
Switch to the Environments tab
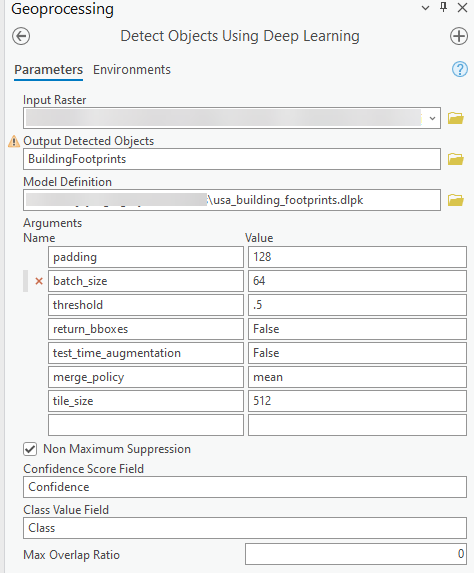coord(132,69)
